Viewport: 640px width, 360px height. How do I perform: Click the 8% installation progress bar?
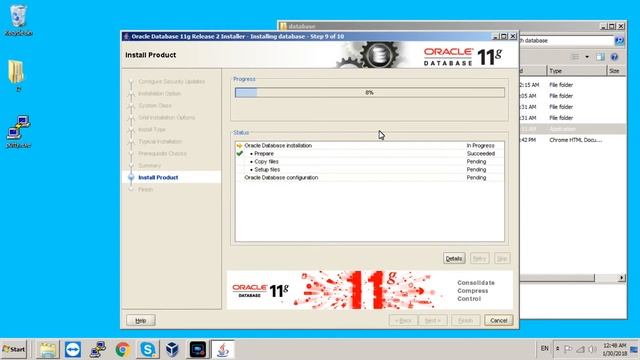[369, 93]
